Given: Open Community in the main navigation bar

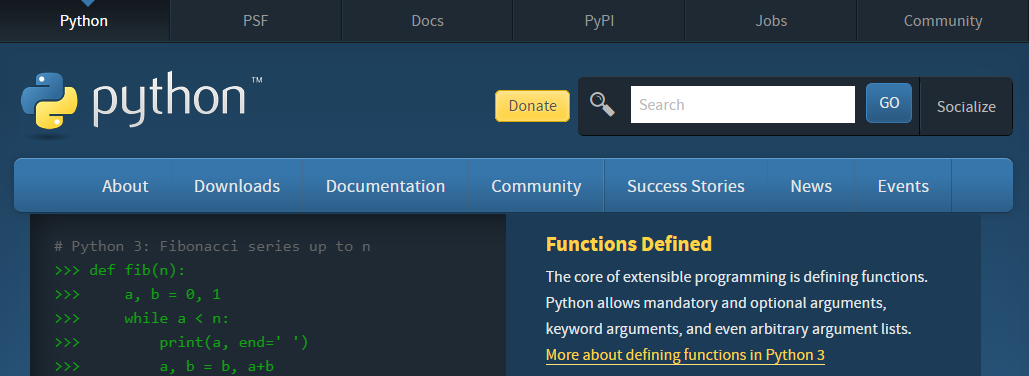Looking at the screenshot, I should coord(536,186).
